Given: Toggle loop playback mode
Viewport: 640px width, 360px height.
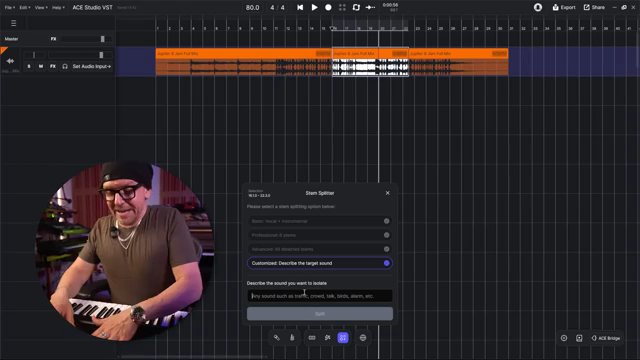Looking at the screenshot, I should click(356, 7).
